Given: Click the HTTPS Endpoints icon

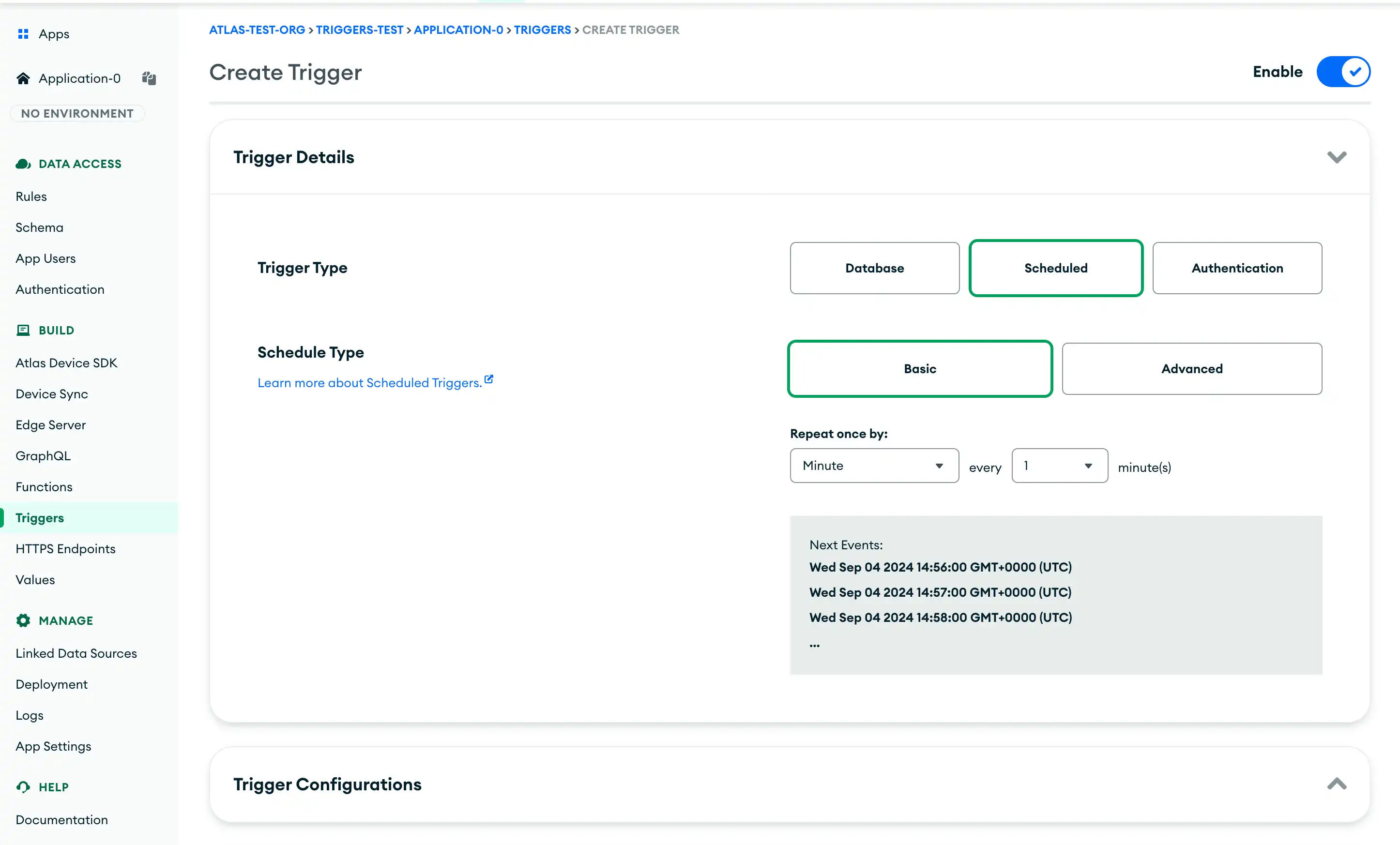Looking at the screenshot, I should click(65, 548).
